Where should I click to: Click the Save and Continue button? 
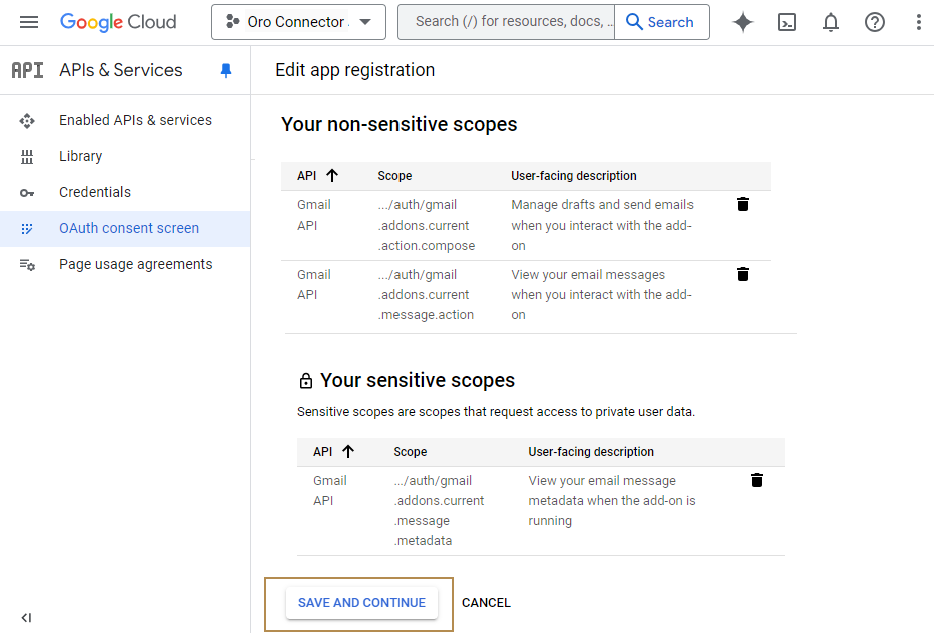click(x=361, y=603)
